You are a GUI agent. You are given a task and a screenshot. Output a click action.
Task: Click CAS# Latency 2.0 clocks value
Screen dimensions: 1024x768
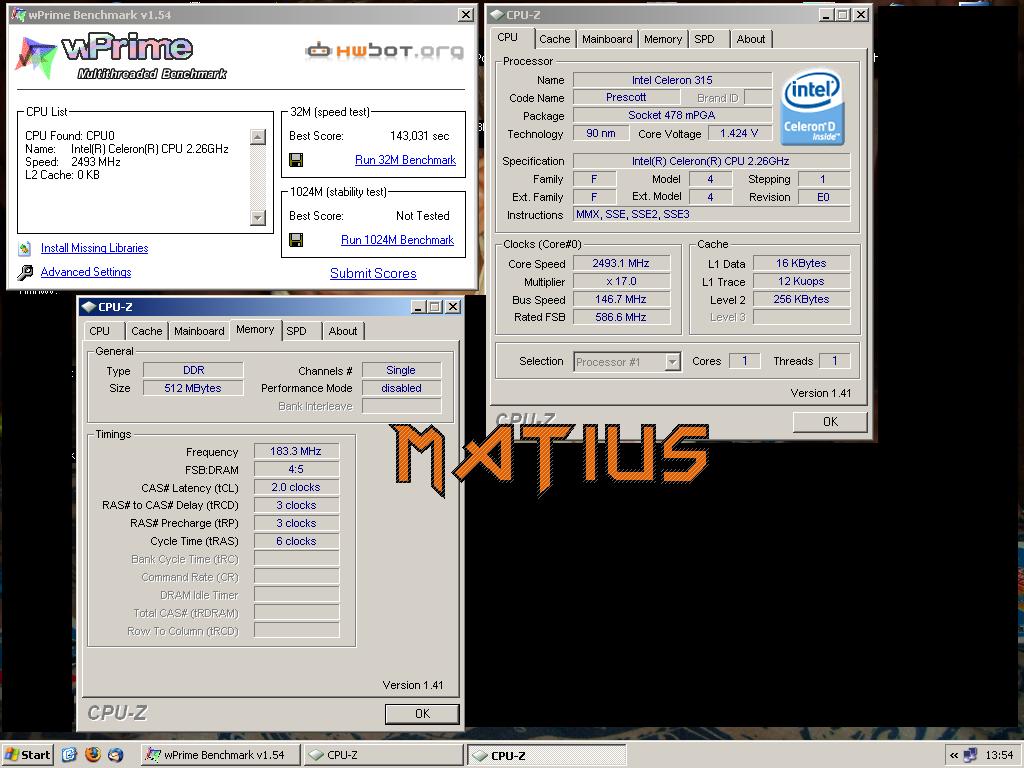[x=296, y=487]
